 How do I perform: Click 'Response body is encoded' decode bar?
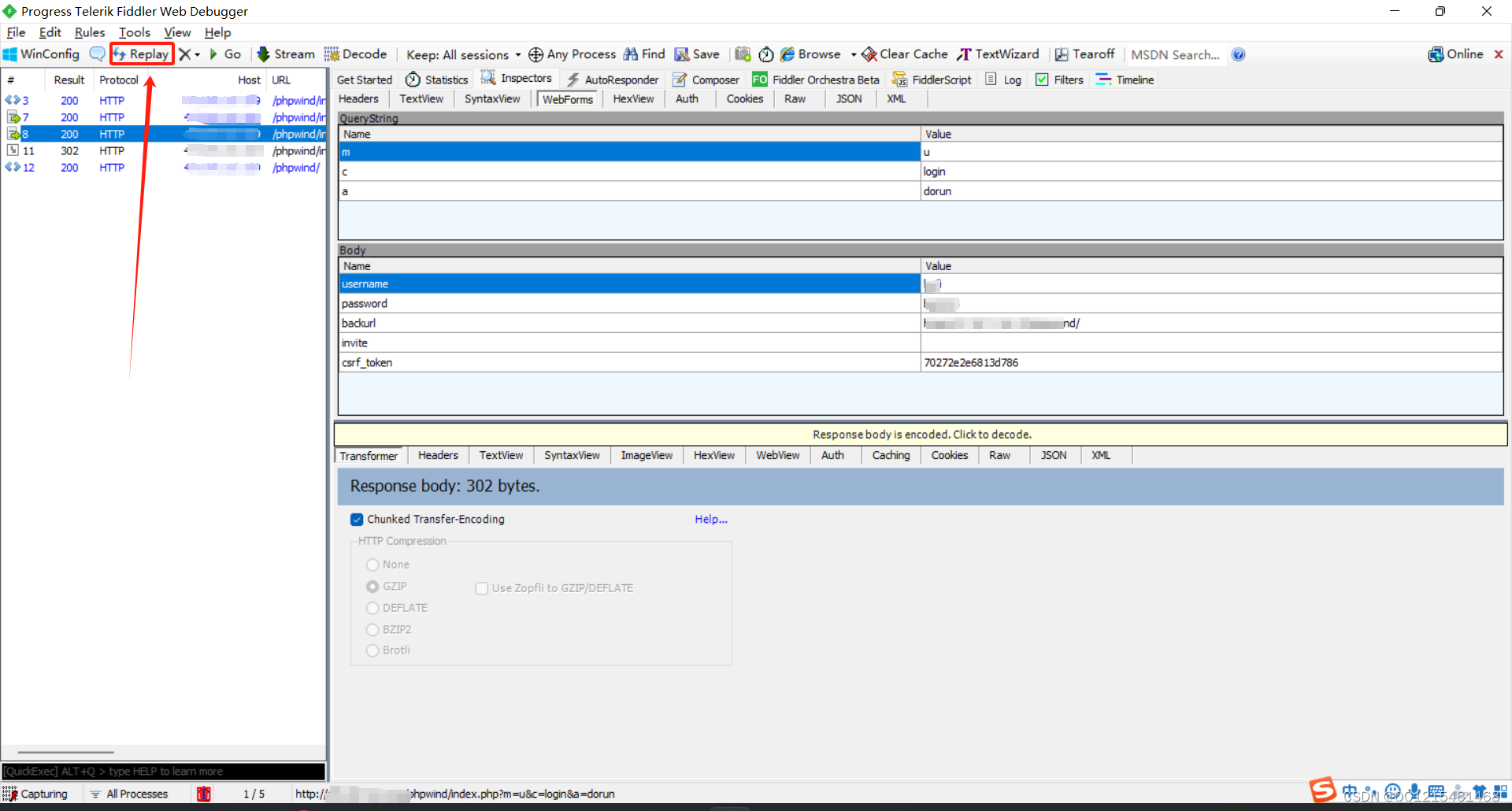[x=921, y=435]
